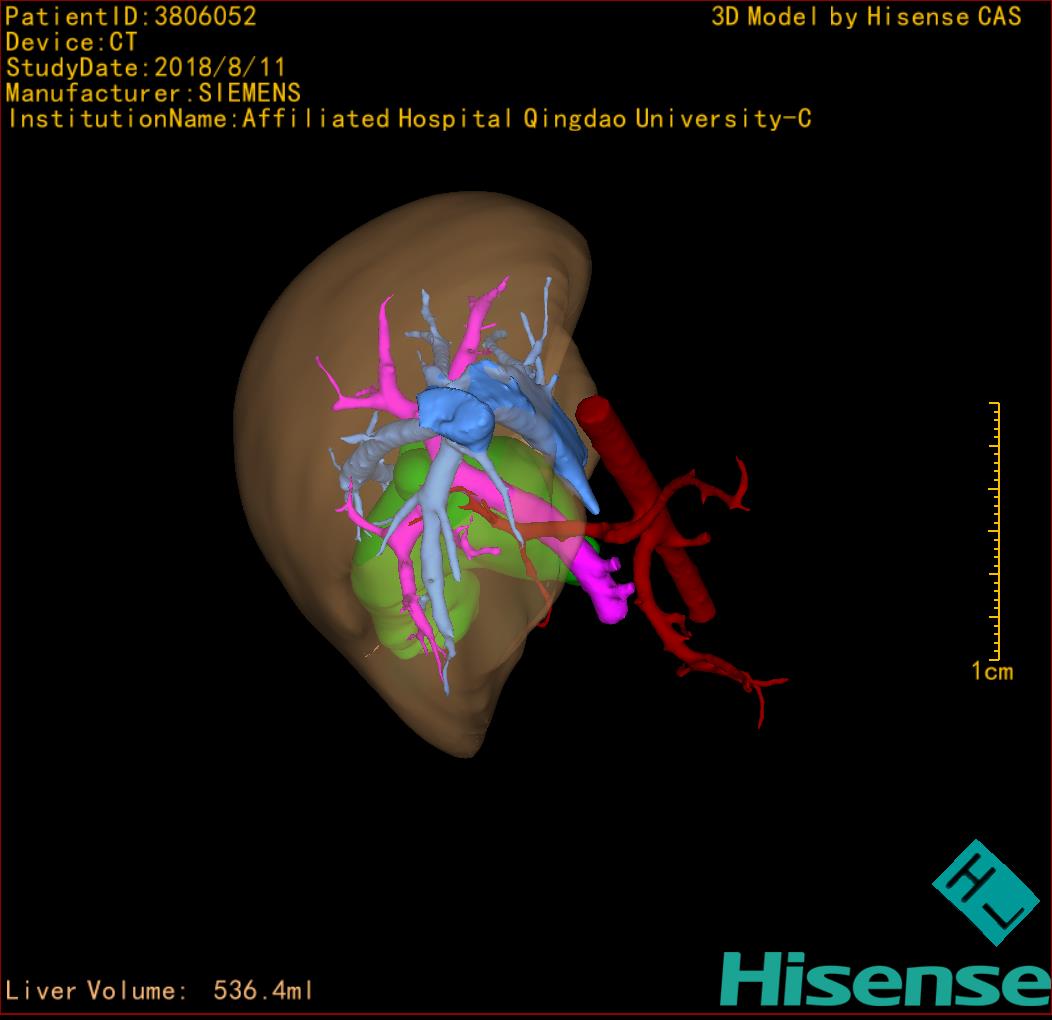Click the StudyDate:2018/8/11 label
Screen dimensions: 1052x1020
tap(146, 68)
